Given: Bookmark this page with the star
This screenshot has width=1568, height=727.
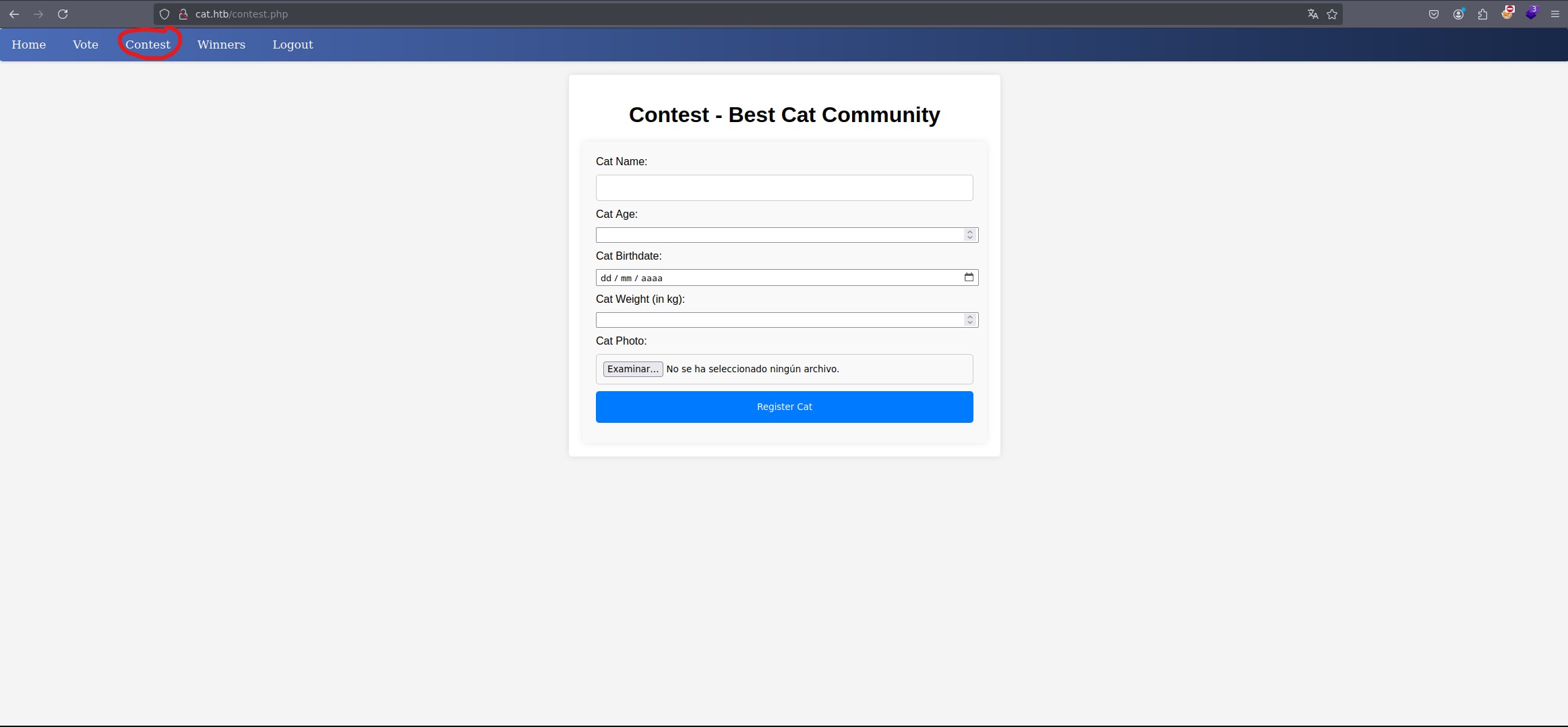Looking at the screenshot, I should (1332, 14).
